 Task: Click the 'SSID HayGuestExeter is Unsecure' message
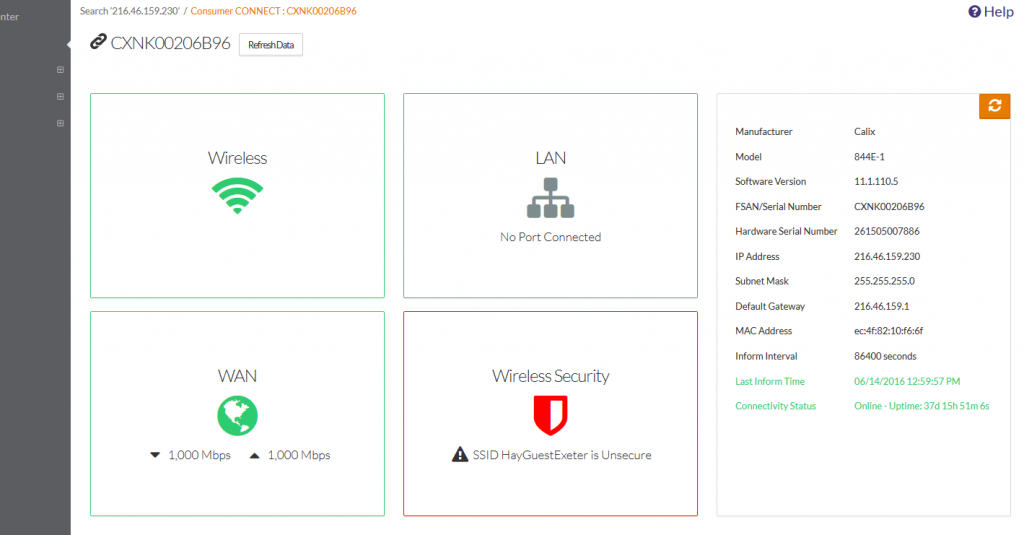(x=560, y=455)
